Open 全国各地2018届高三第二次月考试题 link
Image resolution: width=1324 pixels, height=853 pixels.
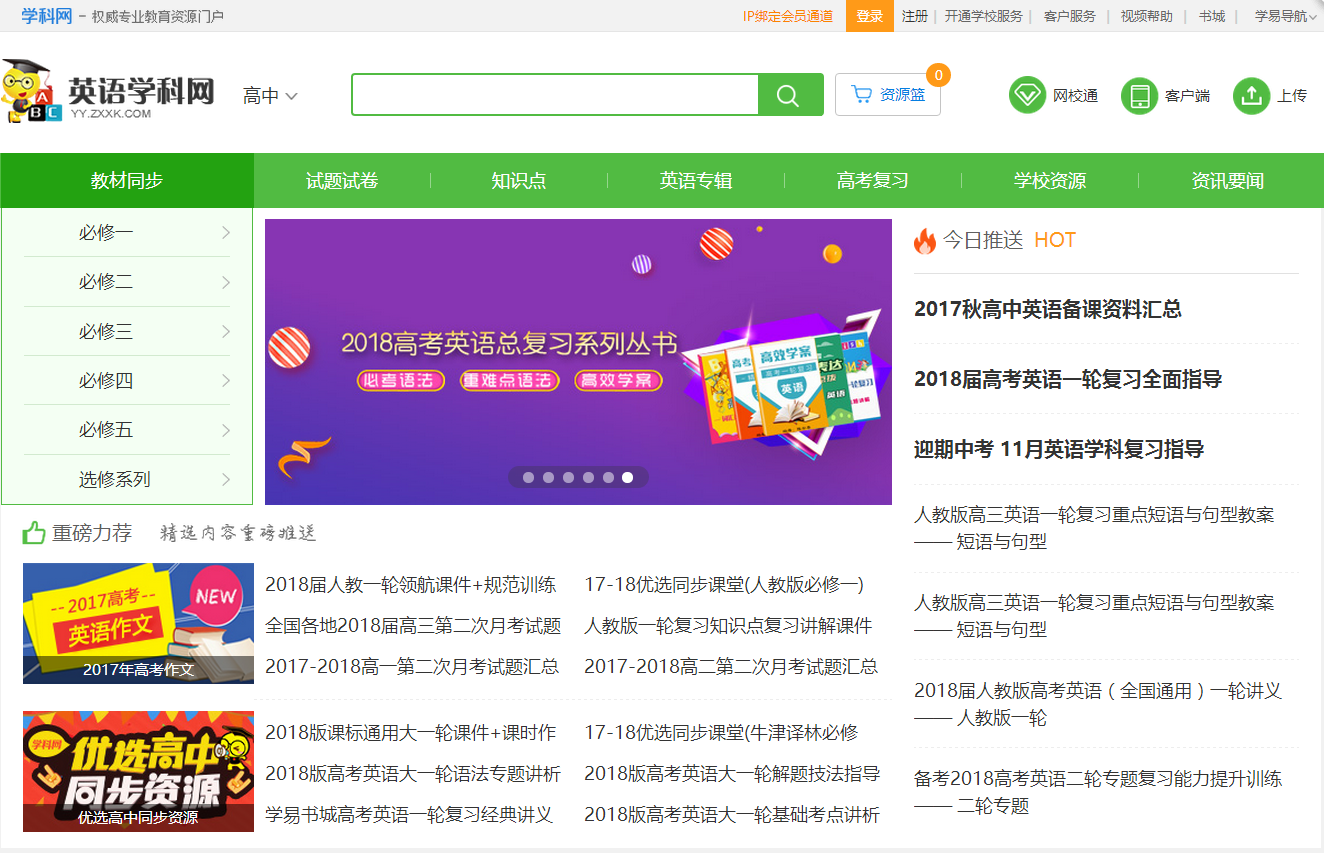(x=413, y=626)
